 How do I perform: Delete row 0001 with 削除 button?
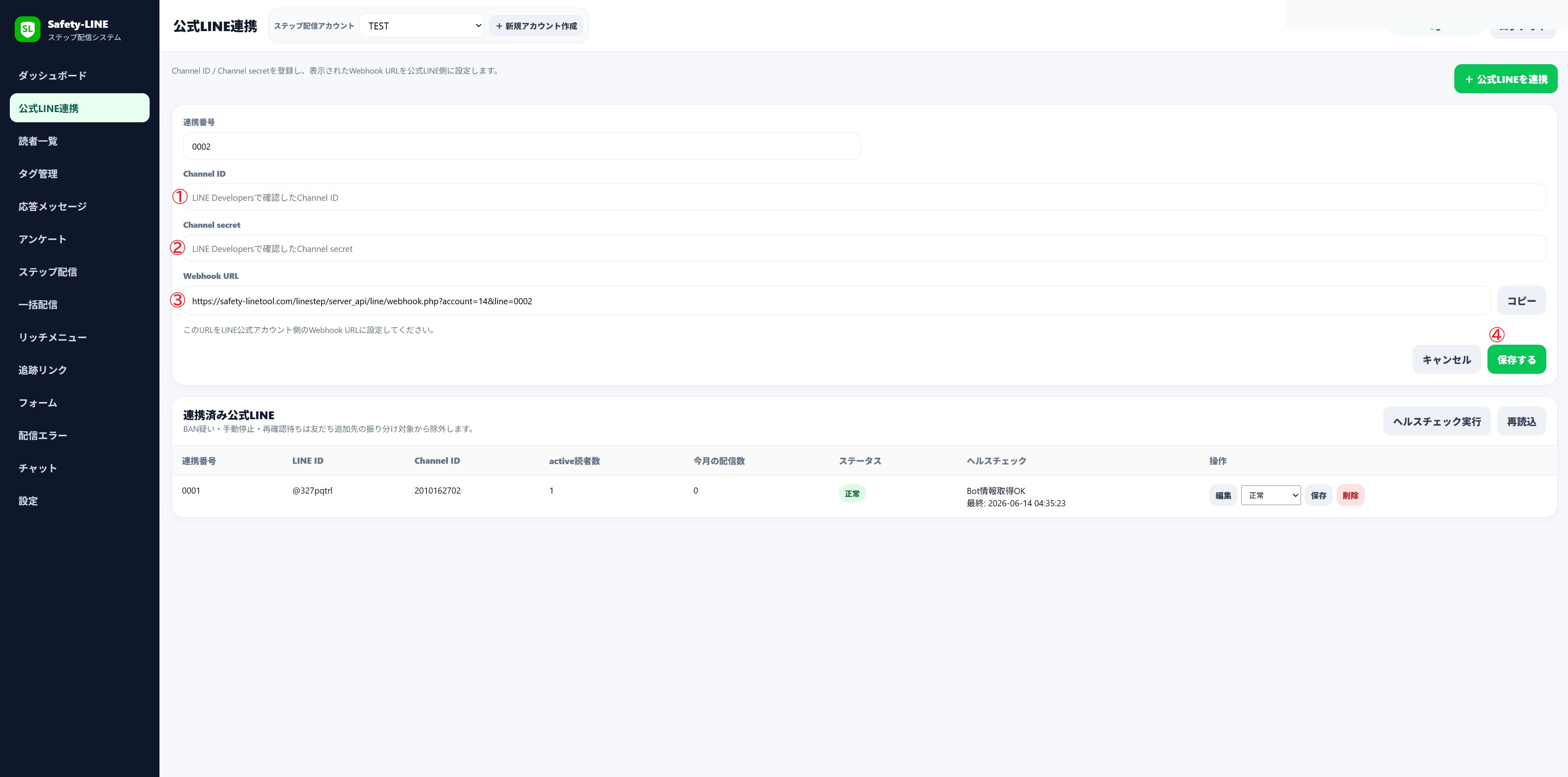(x=1350, y=495)
